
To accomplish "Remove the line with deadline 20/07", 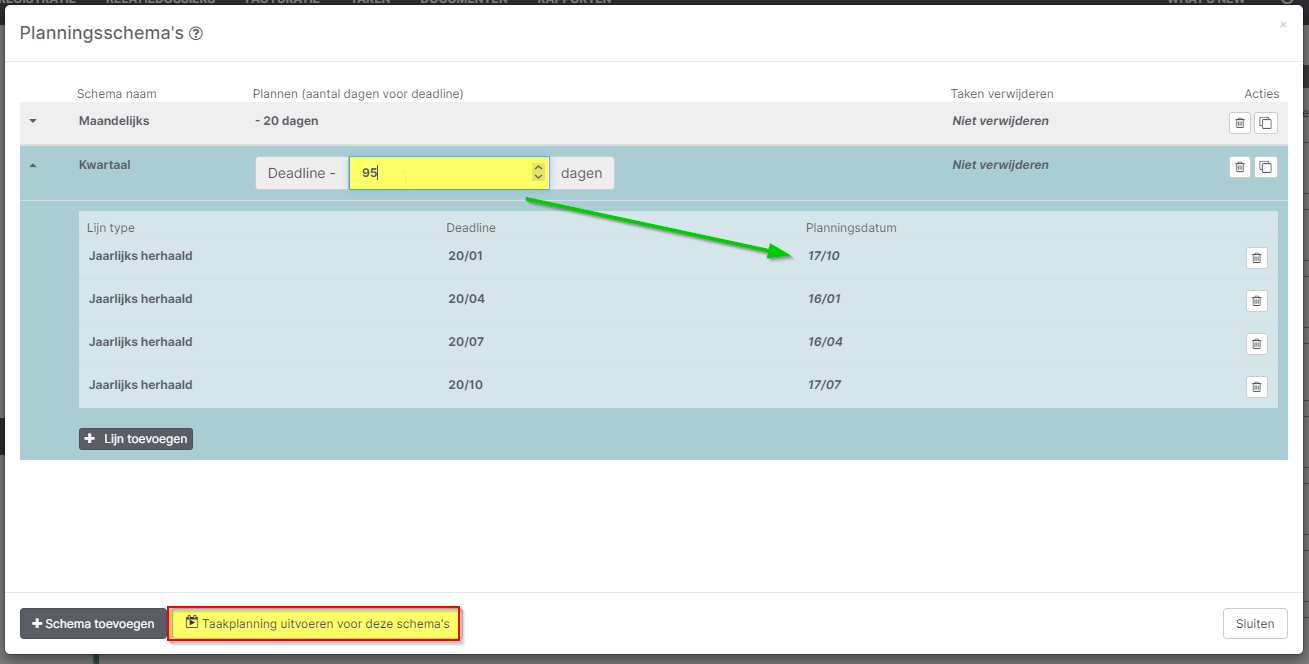I will [1257, 344].
